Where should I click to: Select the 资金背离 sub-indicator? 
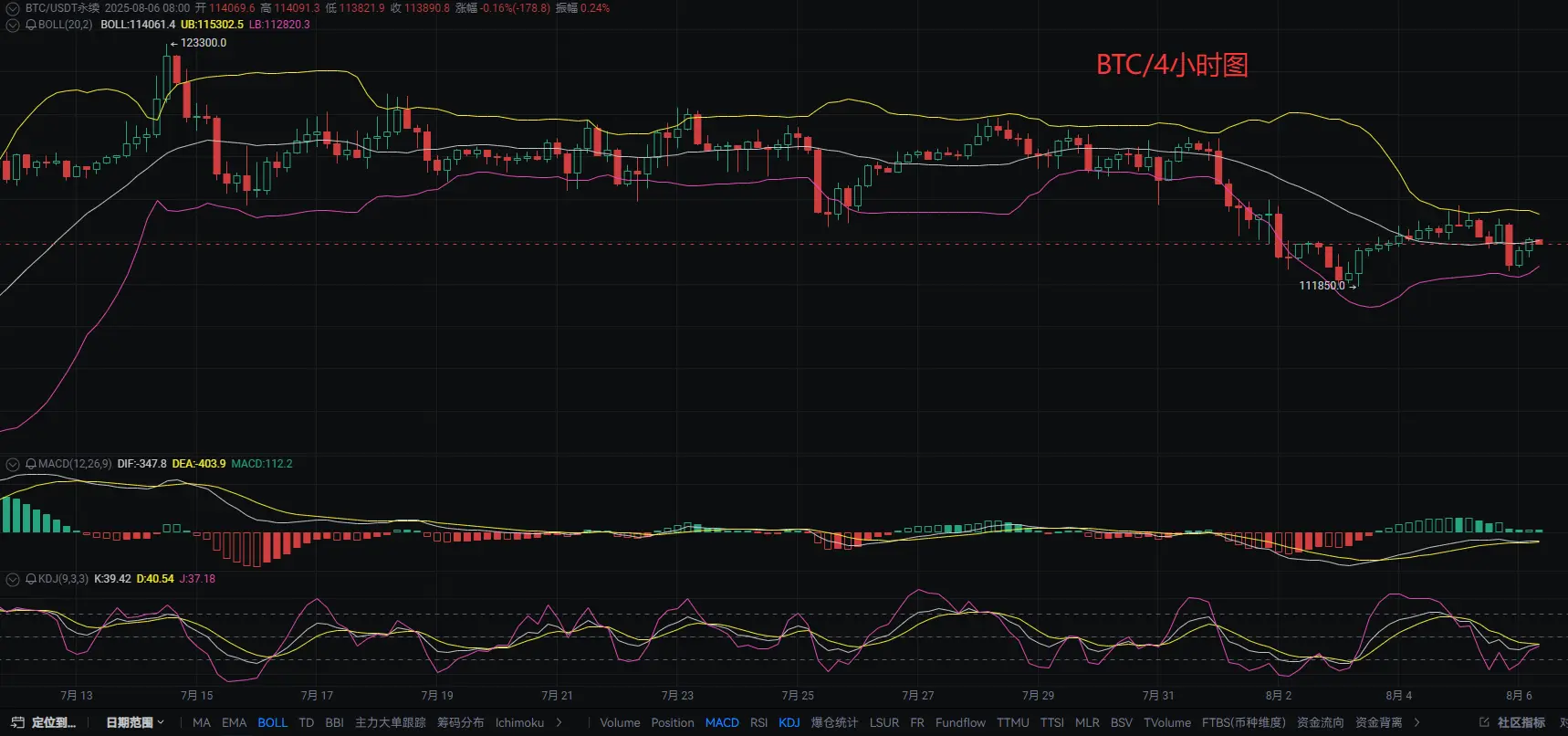[x=1379, y=722]
